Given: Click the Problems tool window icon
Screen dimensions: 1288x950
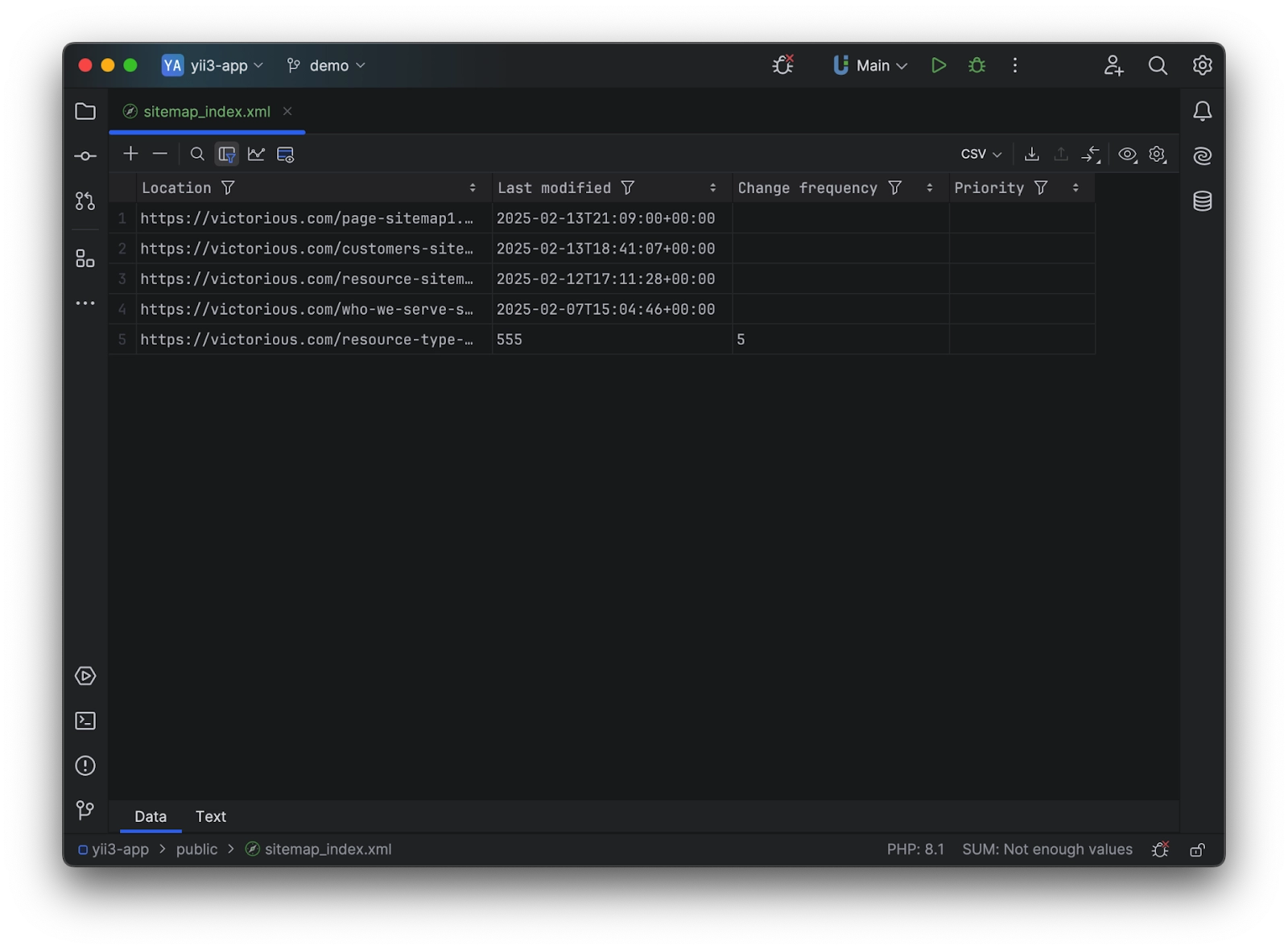Looking at the screenshot, I should pos(85,766).
